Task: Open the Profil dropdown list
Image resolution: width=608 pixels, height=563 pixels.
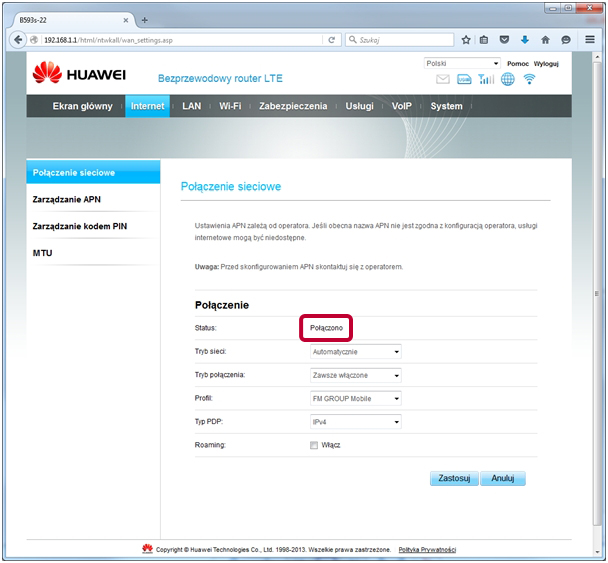Action: pos(355,398)
